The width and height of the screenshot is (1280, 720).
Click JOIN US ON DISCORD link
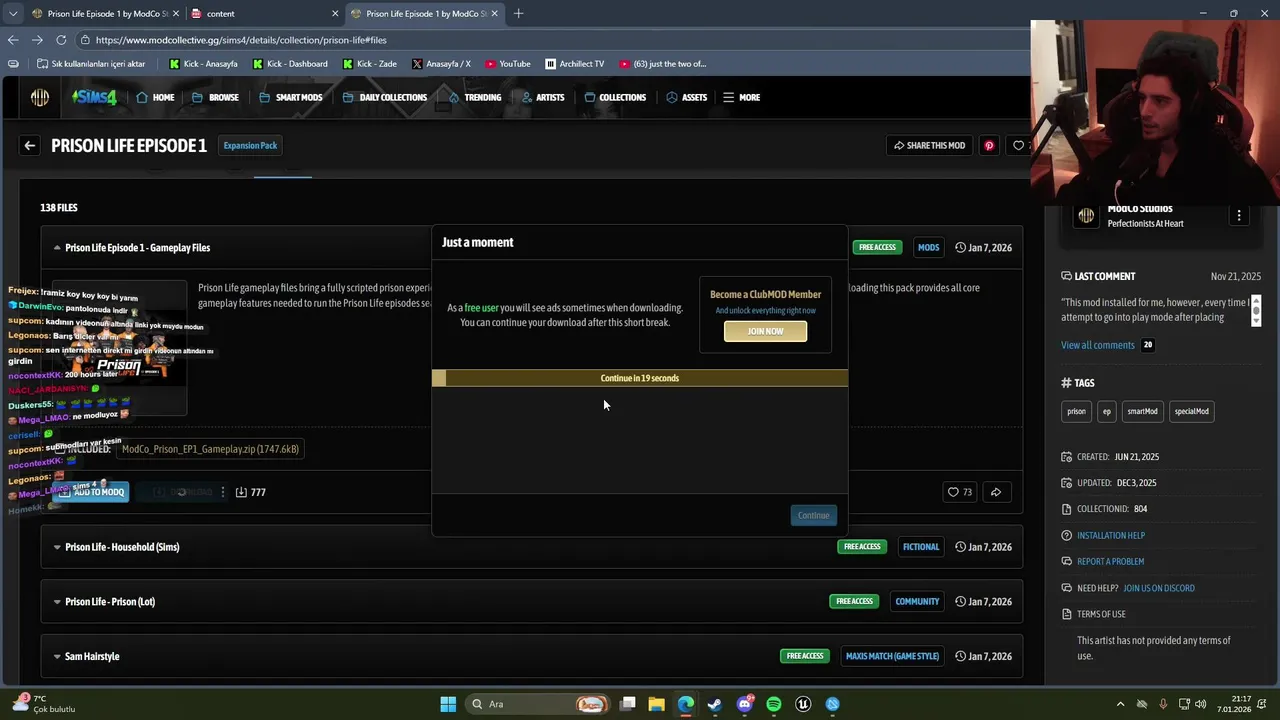[x=1159, y=588]
